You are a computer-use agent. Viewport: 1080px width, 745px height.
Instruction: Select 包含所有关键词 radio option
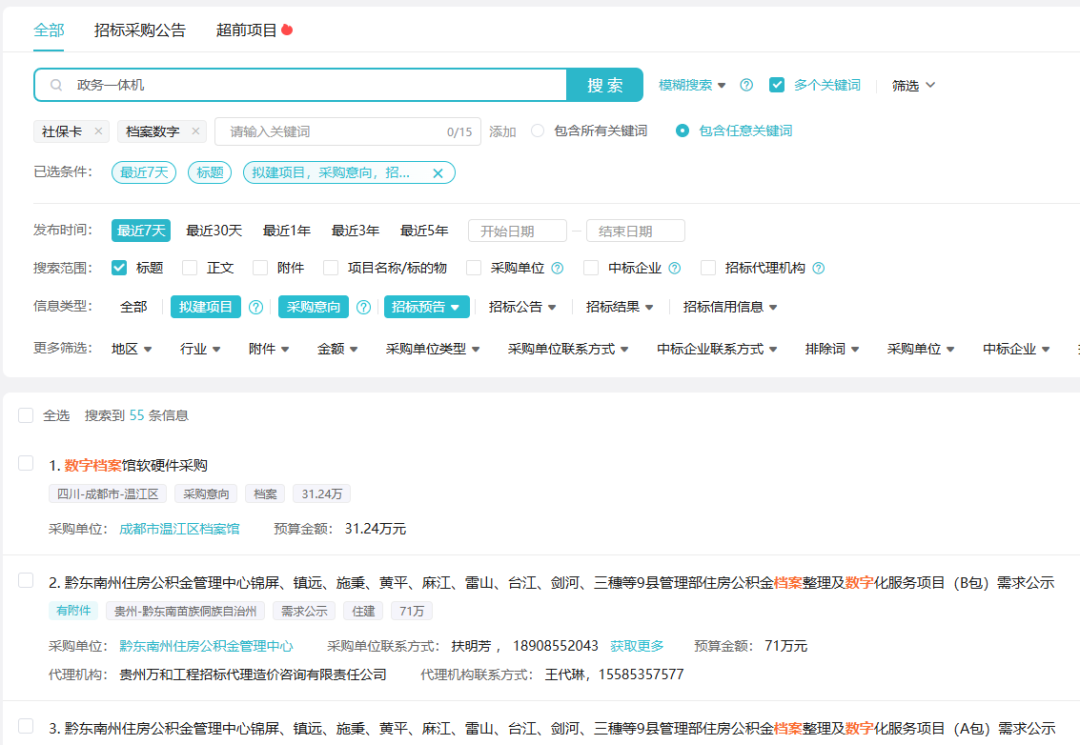click(538, 131)
